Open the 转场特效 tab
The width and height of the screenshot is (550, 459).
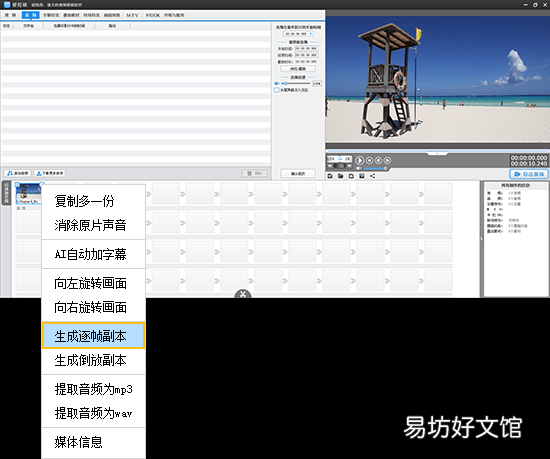[92, 15]
